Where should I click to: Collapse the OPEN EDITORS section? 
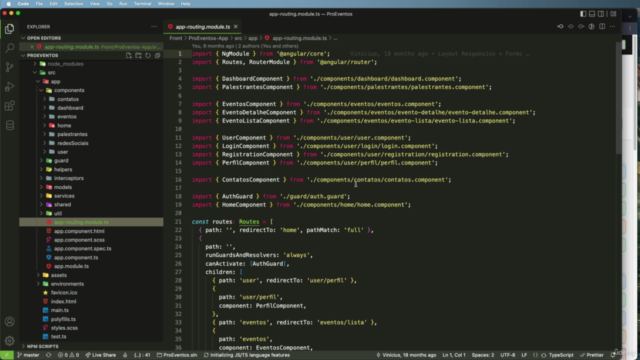point(44,38)
